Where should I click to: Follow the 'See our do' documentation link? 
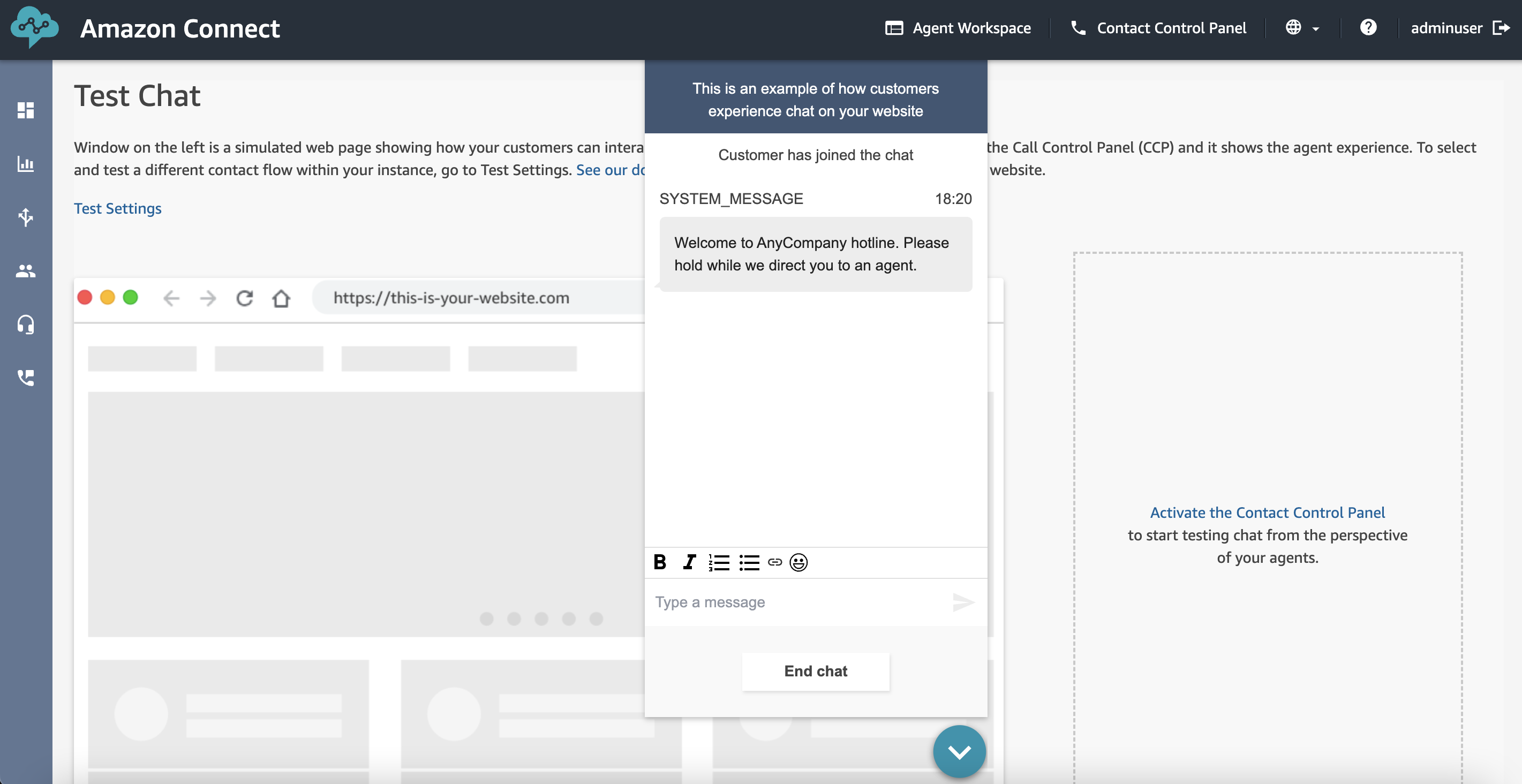point(611,170)
